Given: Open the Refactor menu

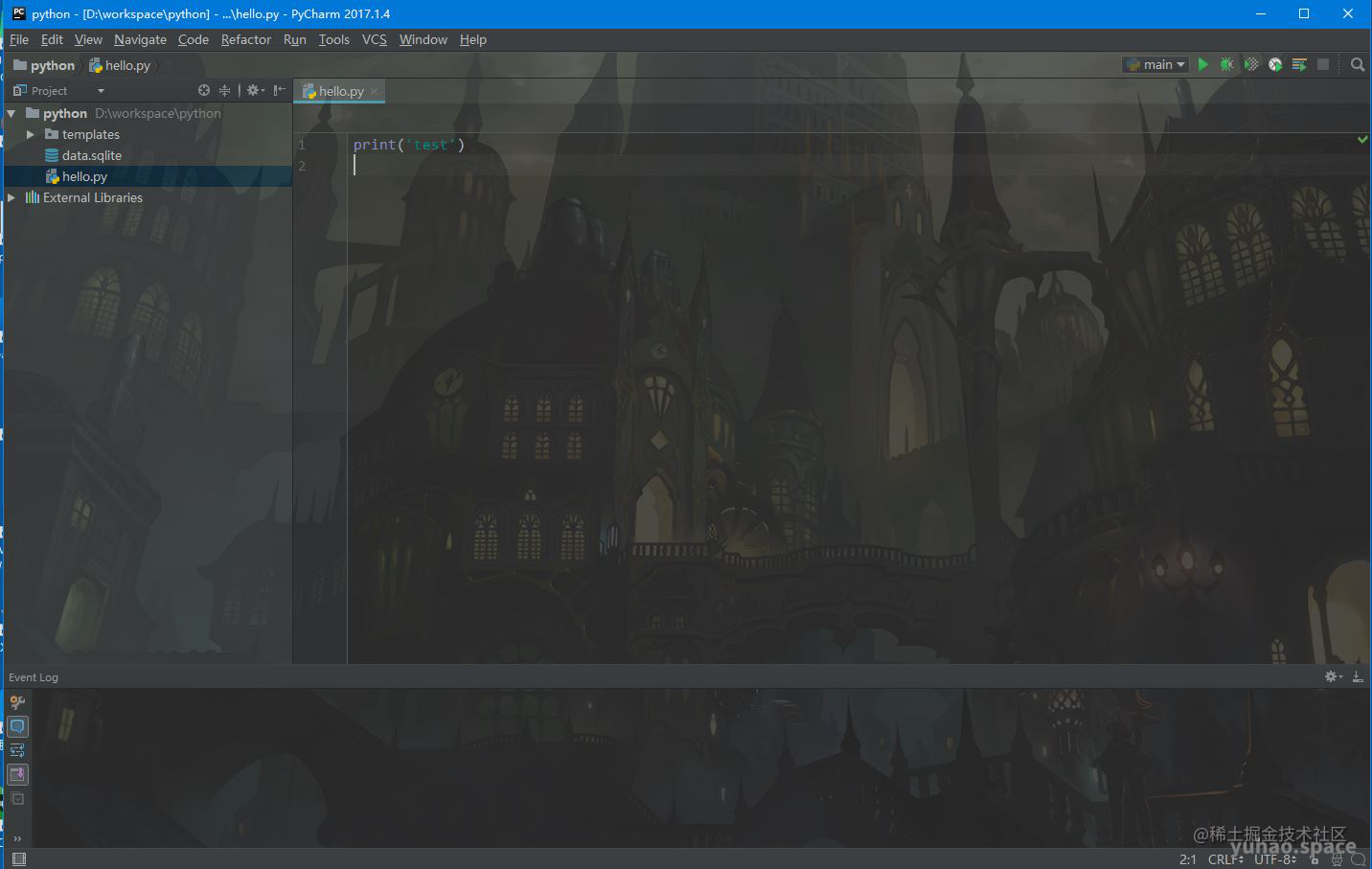Looking at the screenshot, I should click(x=246, y=39).
